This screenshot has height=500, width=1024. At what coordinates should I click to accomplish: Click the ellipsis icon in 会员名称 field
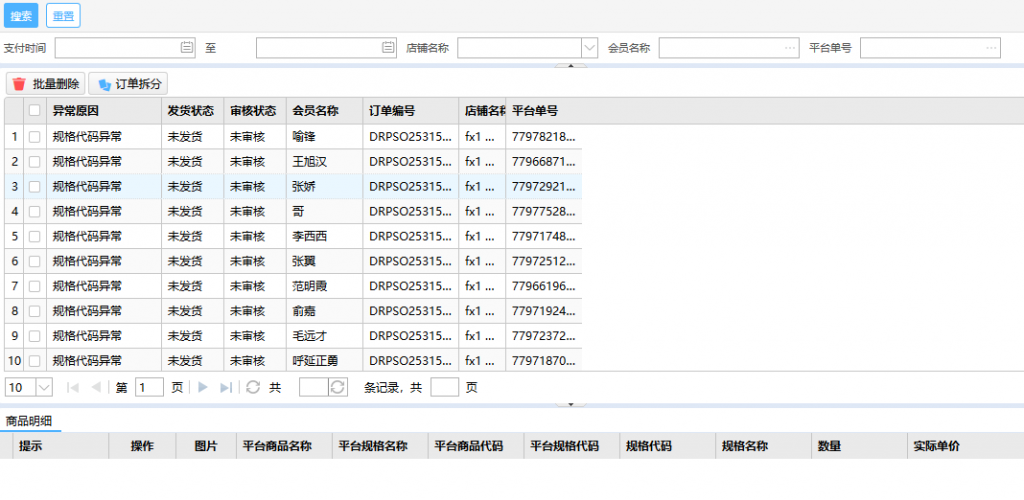pyautogui.click(x=790, y=47)
